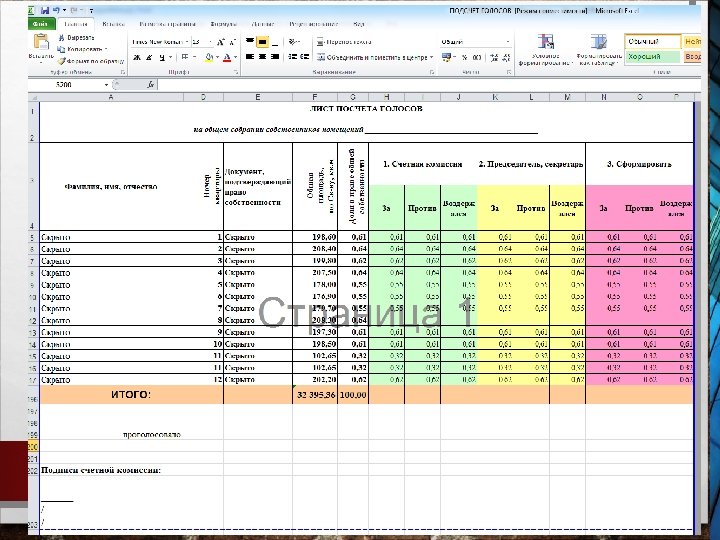Click Cut (Вырезать) scissors icon

[x=61, y=38]
